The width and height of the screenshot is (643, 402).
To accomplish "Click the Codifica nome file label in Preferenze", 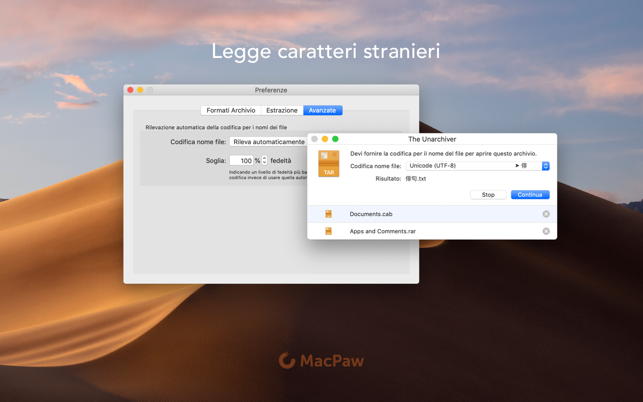I will point(198,142).
